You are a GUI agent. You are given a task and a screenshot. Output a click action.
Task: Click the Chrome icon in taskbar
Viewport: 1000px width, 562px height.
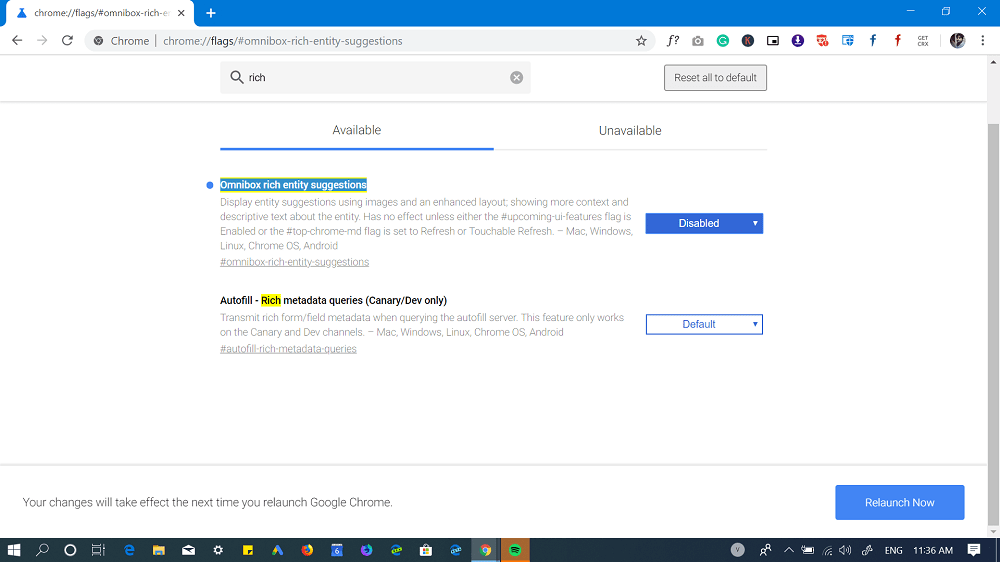[x=485, y=550]
